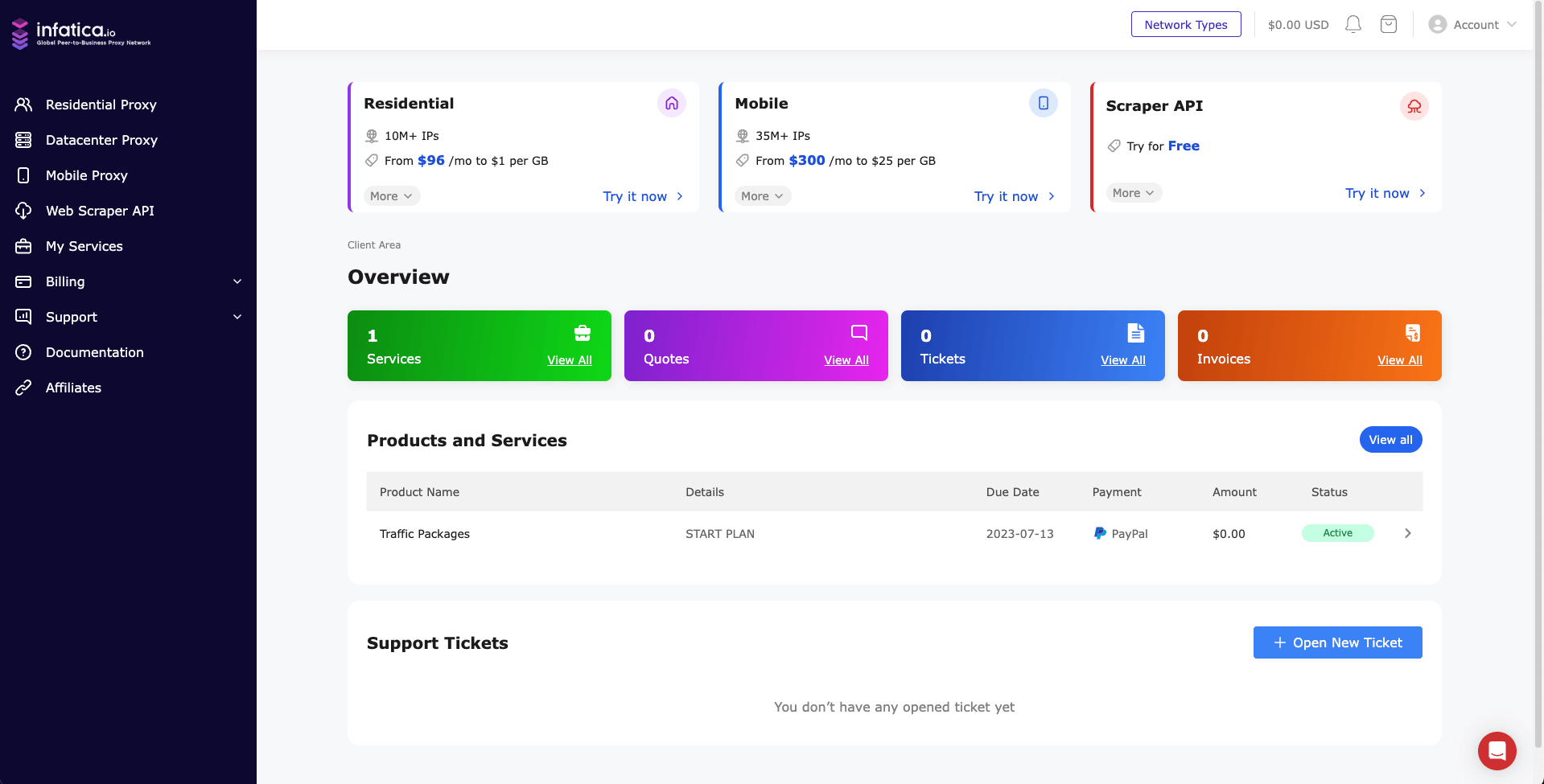Click the account avatar icon
The height and width of the screenshot is (784, 1544).
tap(1438, 24)
